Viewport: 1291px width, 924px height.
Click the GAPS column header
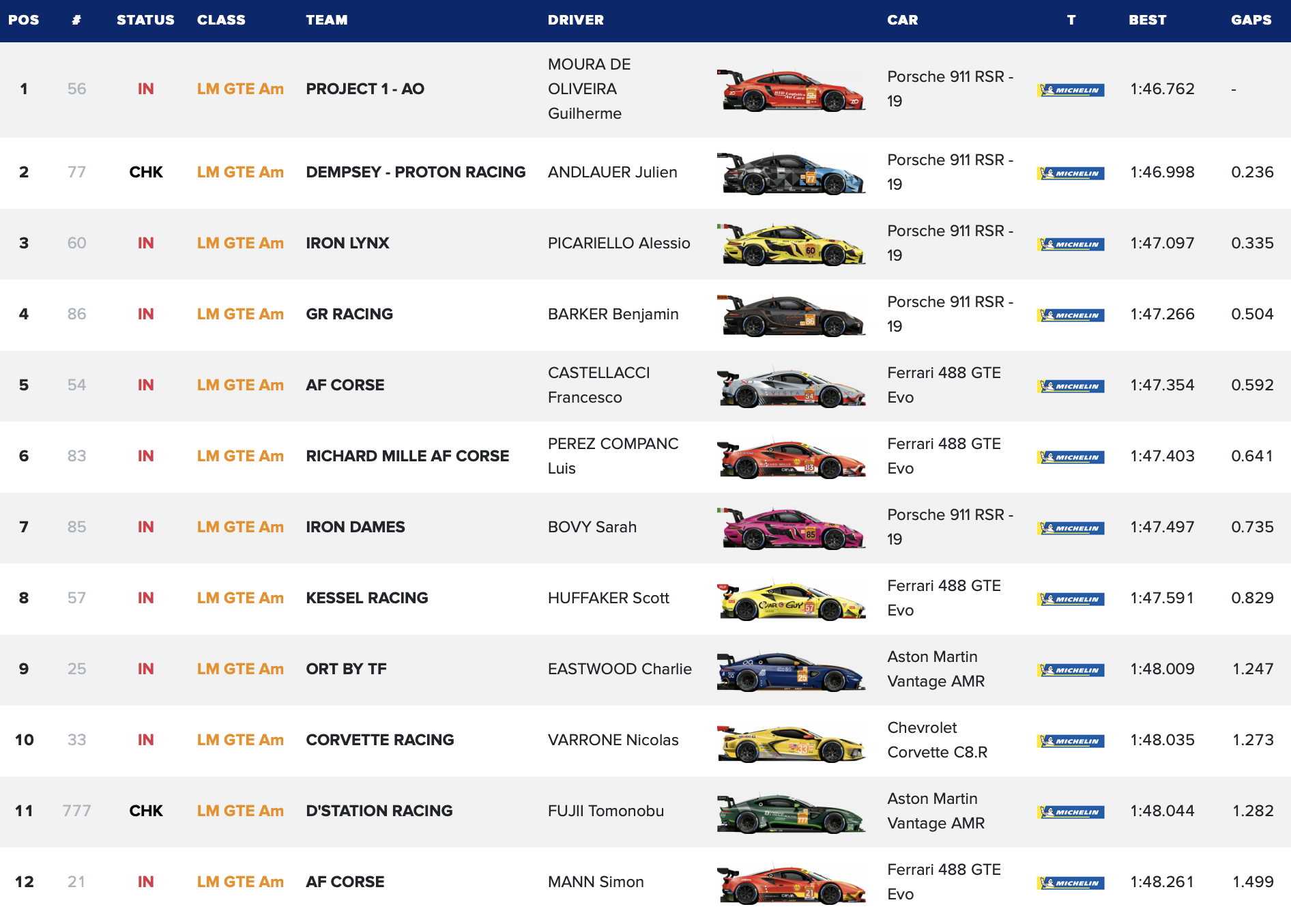1251,20
